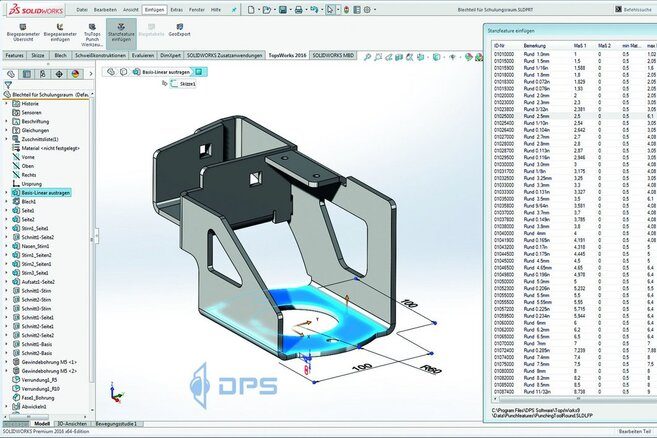Open dropdown arrow beside options gear

point(375,10)
